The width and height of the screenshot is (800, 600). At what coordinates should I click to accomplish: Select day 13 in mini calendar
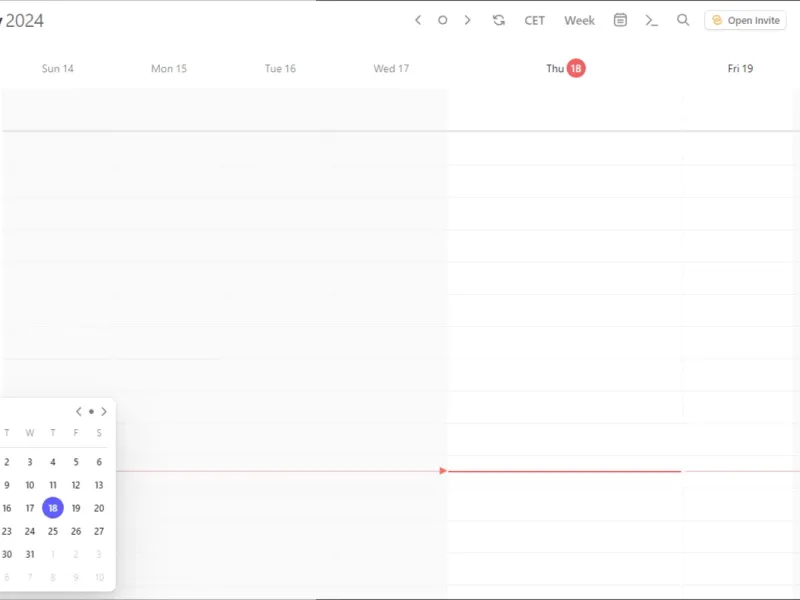[x=99, y=485]
